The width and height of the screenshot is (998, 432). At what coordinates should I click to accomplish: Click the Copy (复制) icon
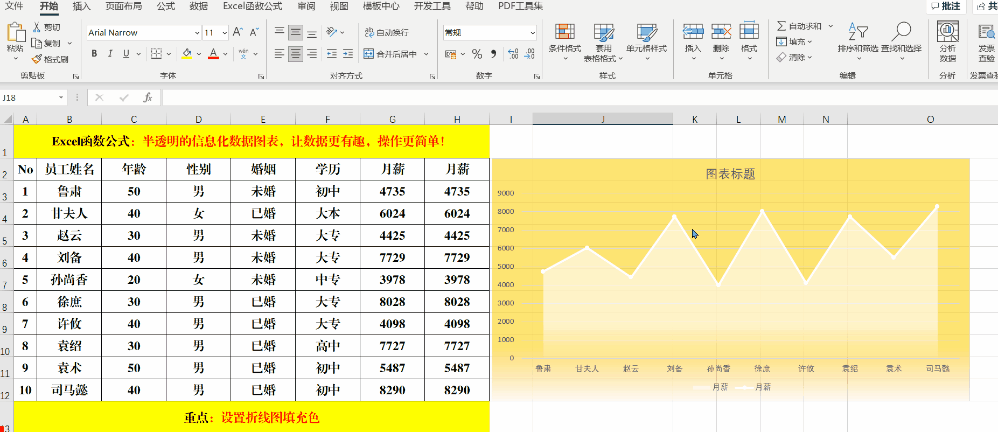36,43
